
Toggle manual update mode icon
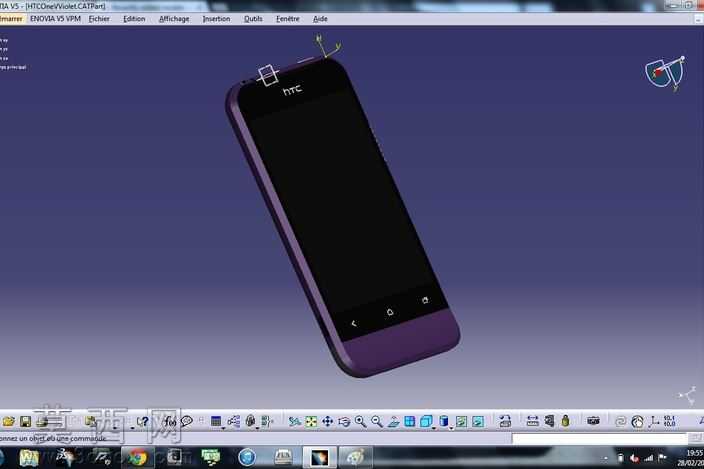point(637,421)
